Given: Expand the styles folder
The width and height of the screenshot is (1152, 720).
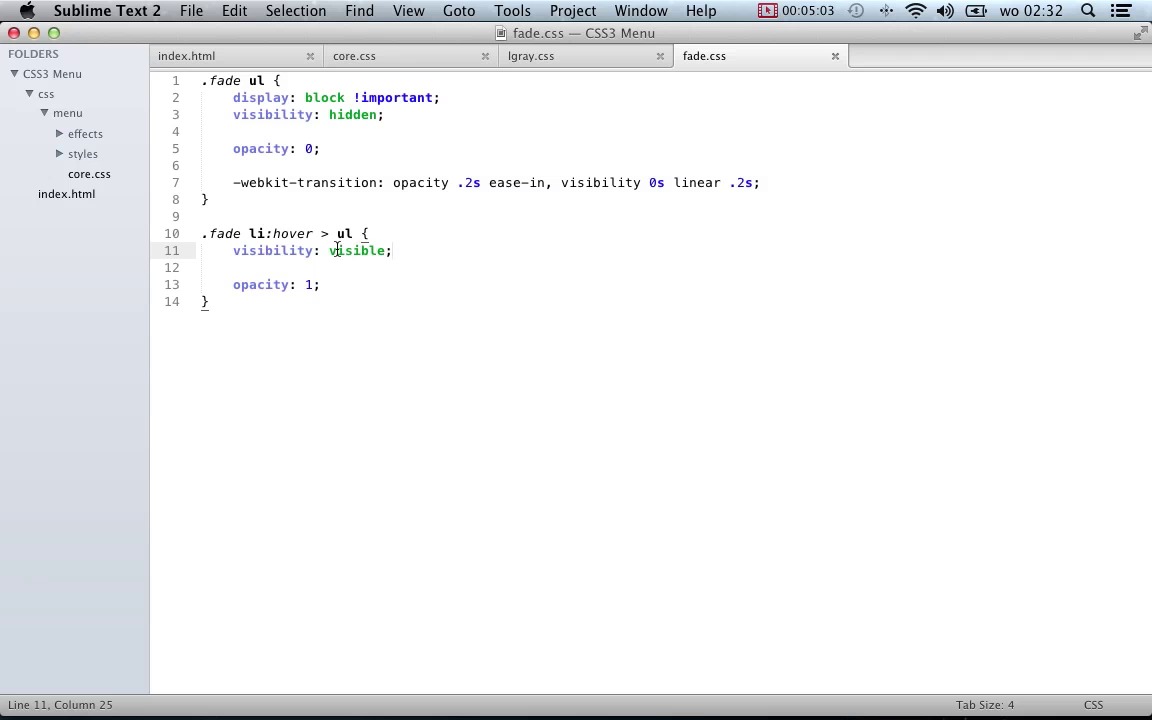Looking at the screenshot, I should (60, 153).
